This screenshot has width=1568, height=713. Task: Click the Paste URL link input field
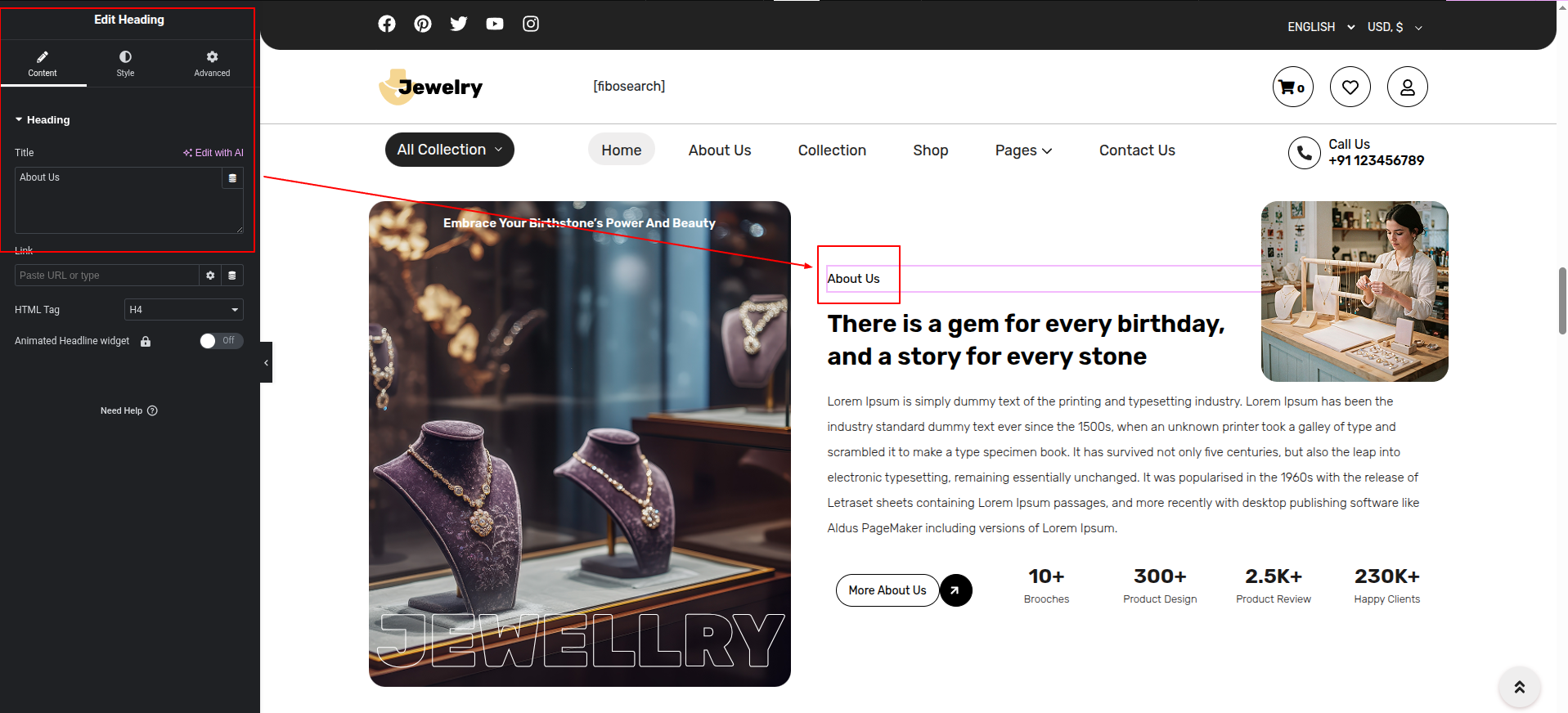pos(106,276)
